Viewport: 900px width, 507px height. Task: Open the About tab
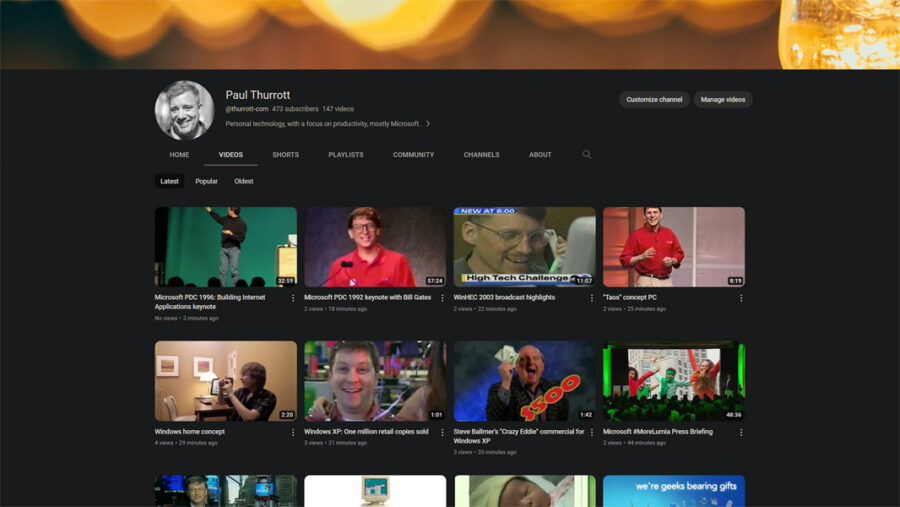540,154
